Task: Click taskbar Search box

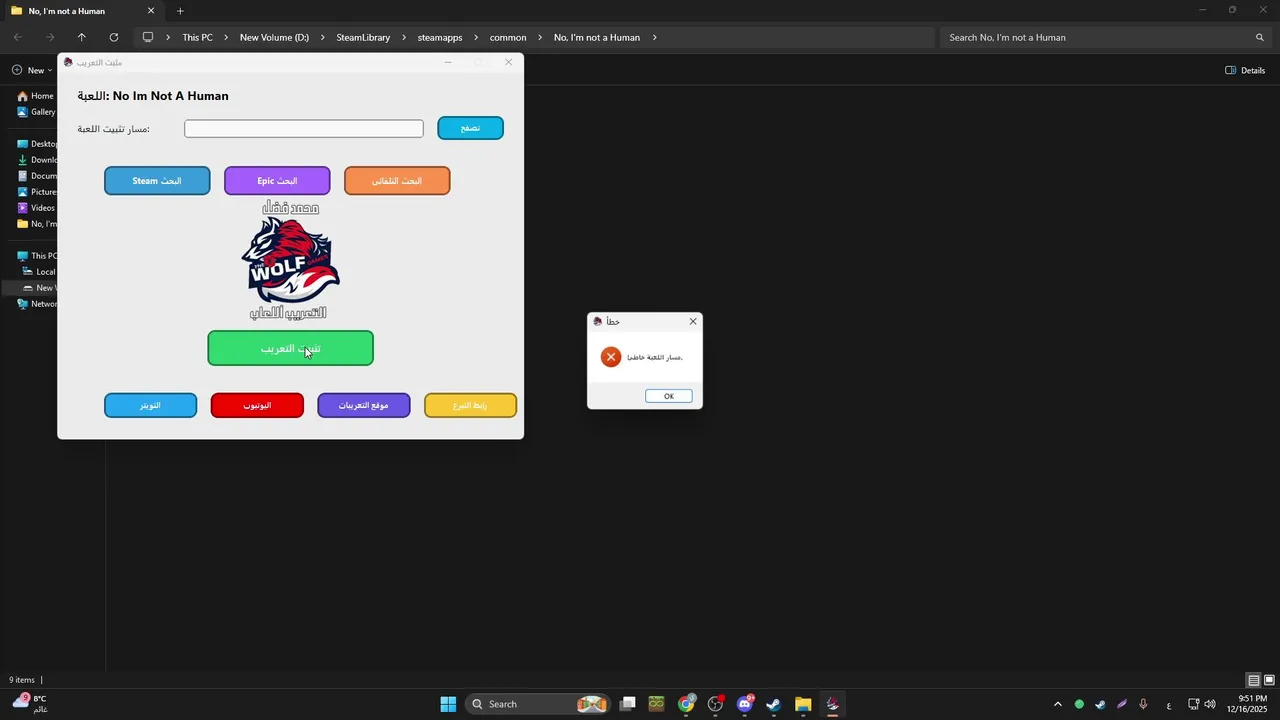Action: (538, 704)
